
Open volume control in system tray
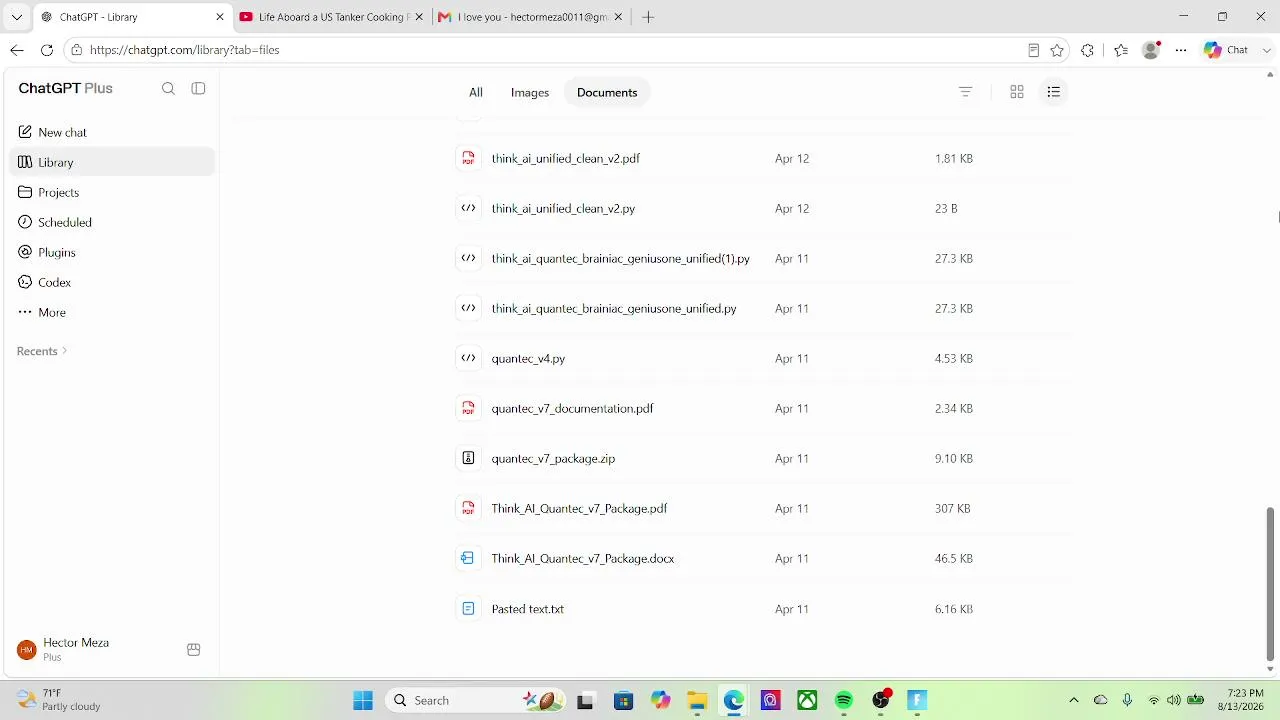(x=1173, y=701)
